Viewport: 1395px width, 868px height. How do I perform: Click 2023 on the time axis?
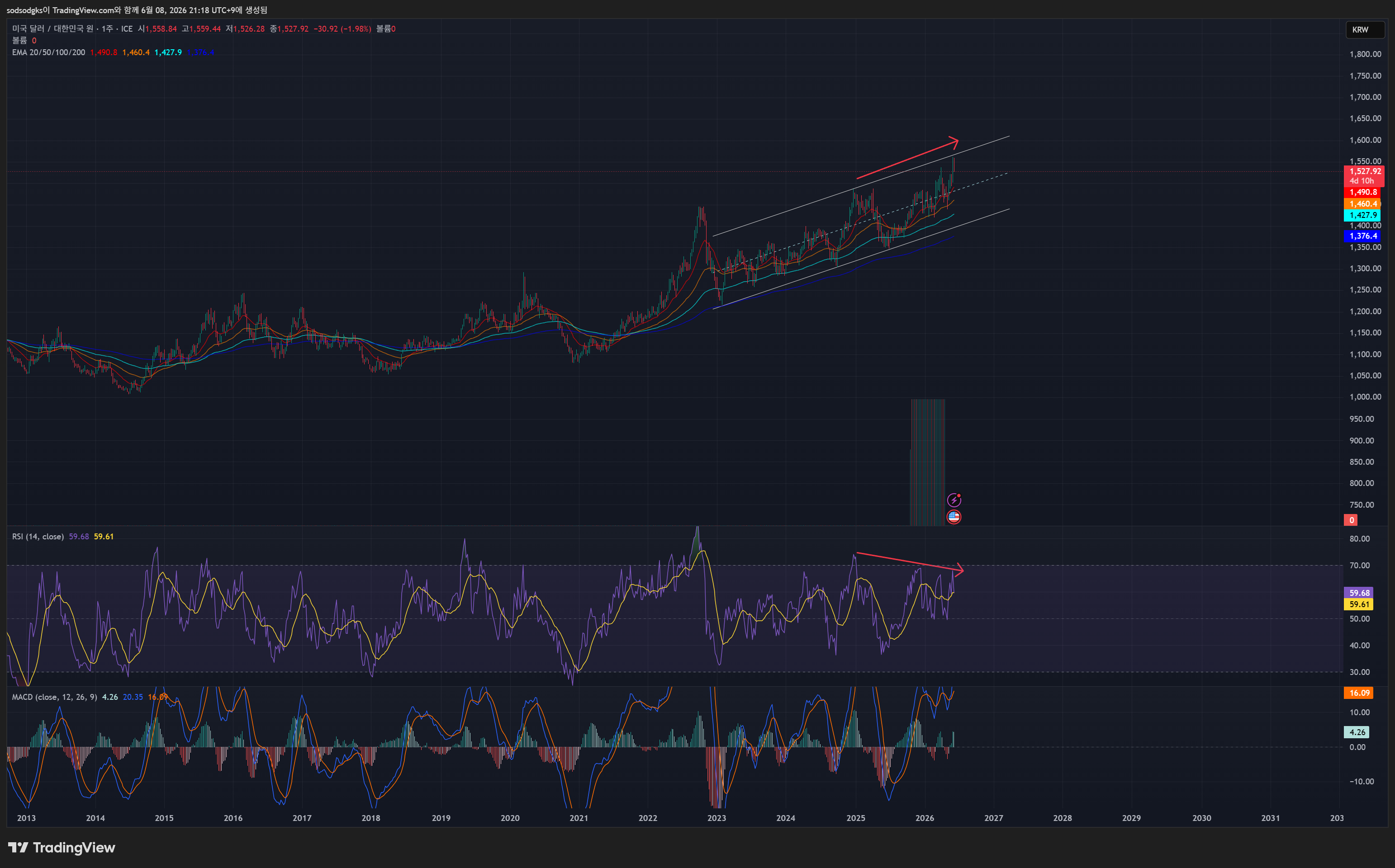pos(717,818)
